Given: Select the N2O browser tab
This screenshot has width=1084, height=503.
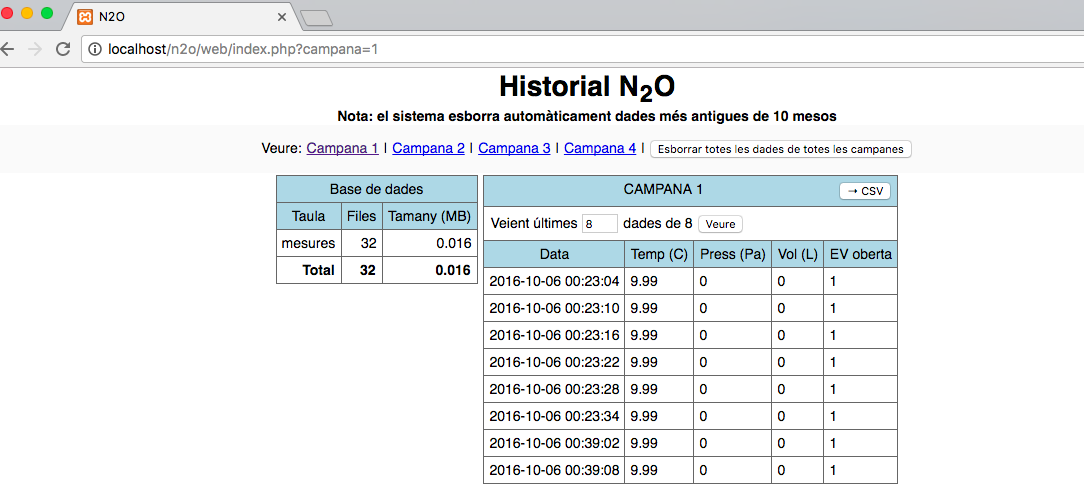Looking at the screenshot, I should 180,17.
